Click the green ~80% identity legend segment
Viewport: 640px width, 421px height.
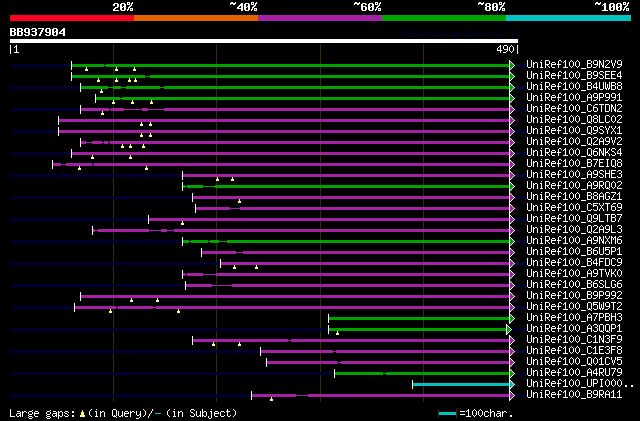(444, 18)
